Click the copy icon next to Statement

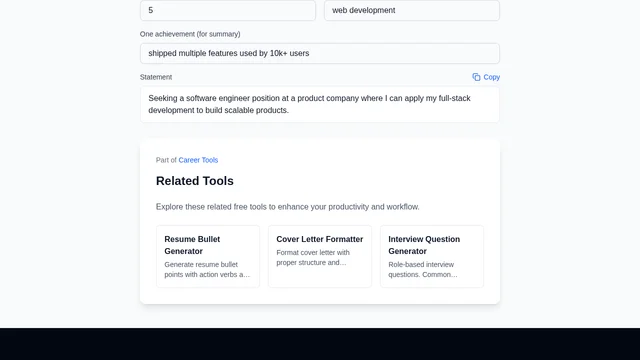476,77
